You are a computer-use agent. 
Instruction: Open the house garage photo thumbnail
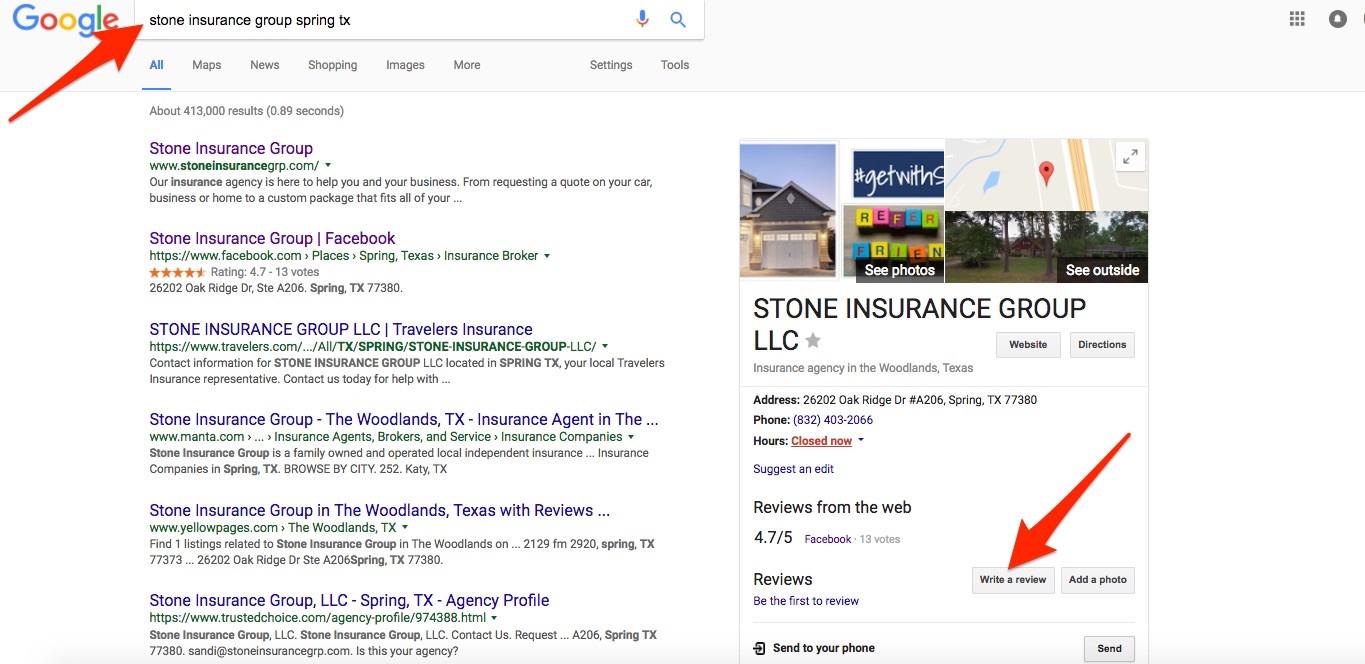788,210
